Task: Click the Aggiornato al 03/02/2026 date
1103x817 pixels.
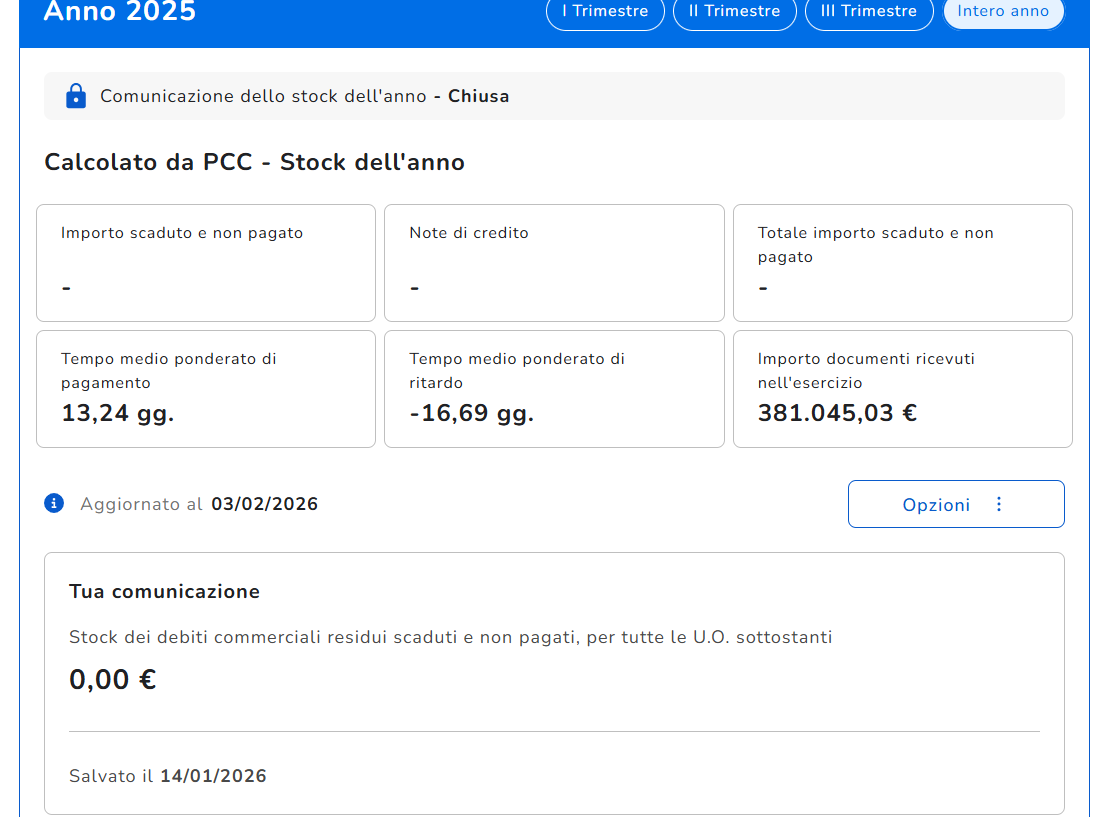Action: pyautogui.click(x=264, y=504)
